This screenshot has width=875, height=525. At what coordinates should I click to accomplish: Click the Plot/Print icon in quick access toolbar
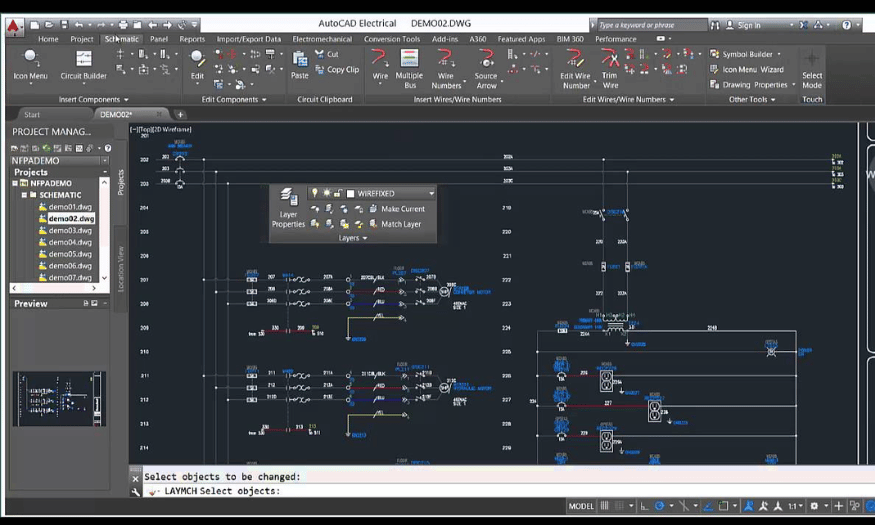tap(123, 25)
